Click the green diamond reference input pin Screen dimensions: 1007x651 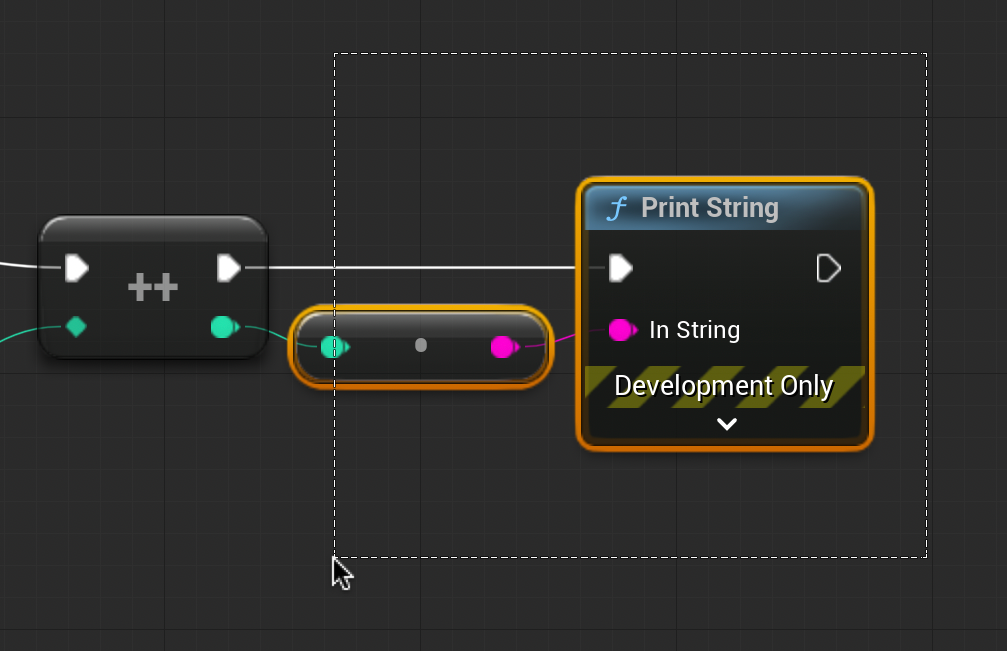tap(76, 326)
